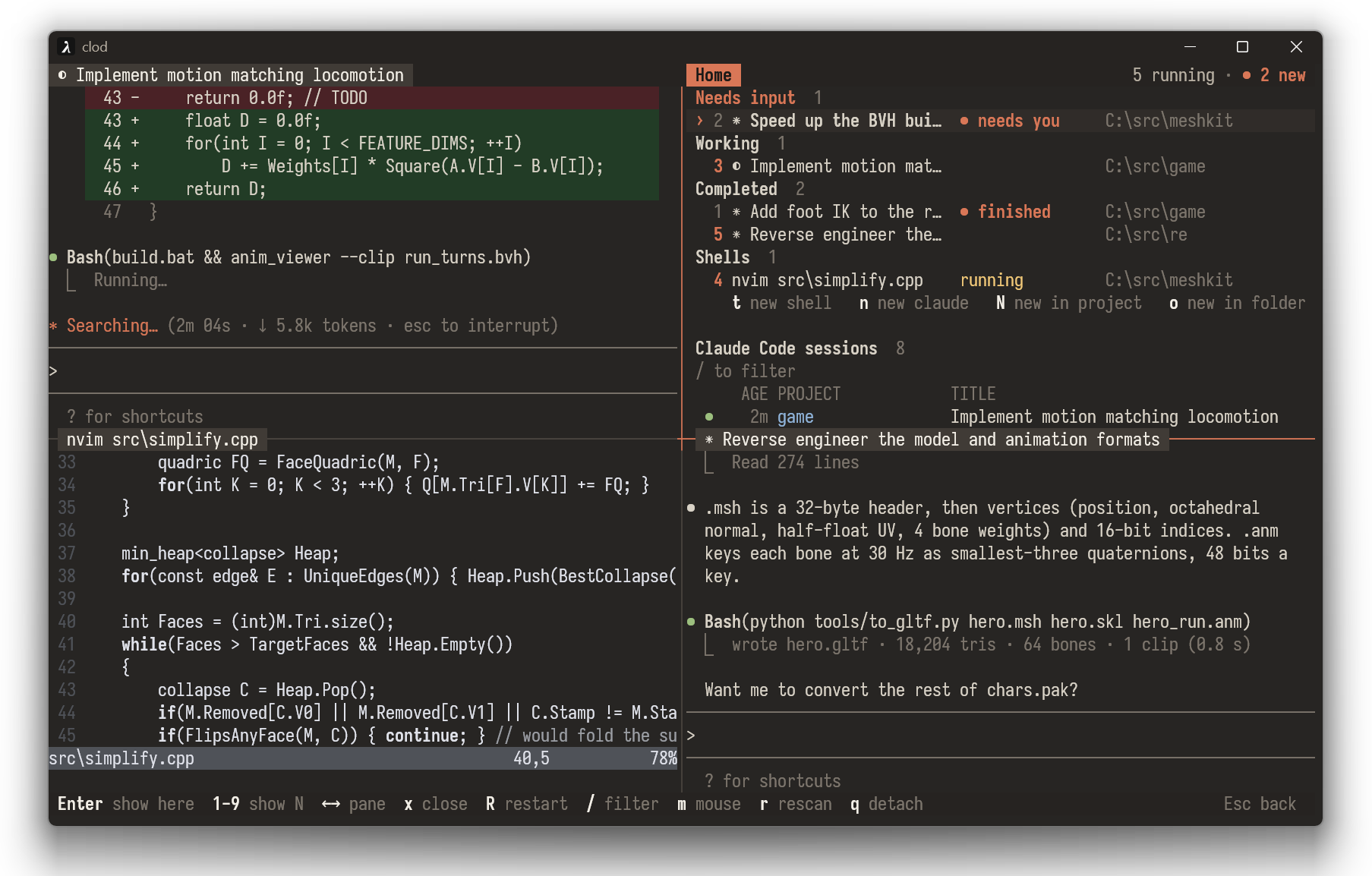
Task: Click 'Enter show here' footer hint
Action: [126, 804]
